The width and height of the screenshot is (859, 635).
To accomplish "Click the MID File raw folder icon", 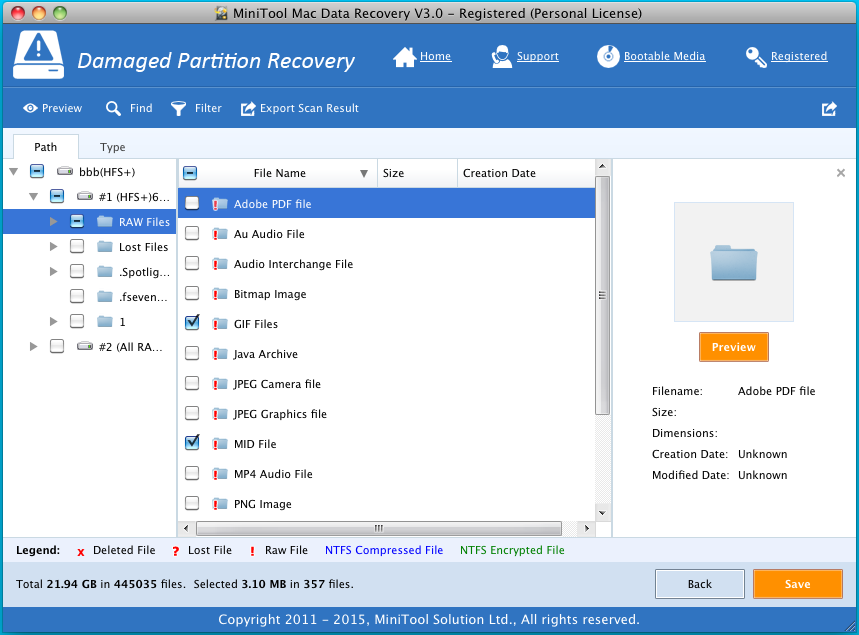I will coord(220,444).
